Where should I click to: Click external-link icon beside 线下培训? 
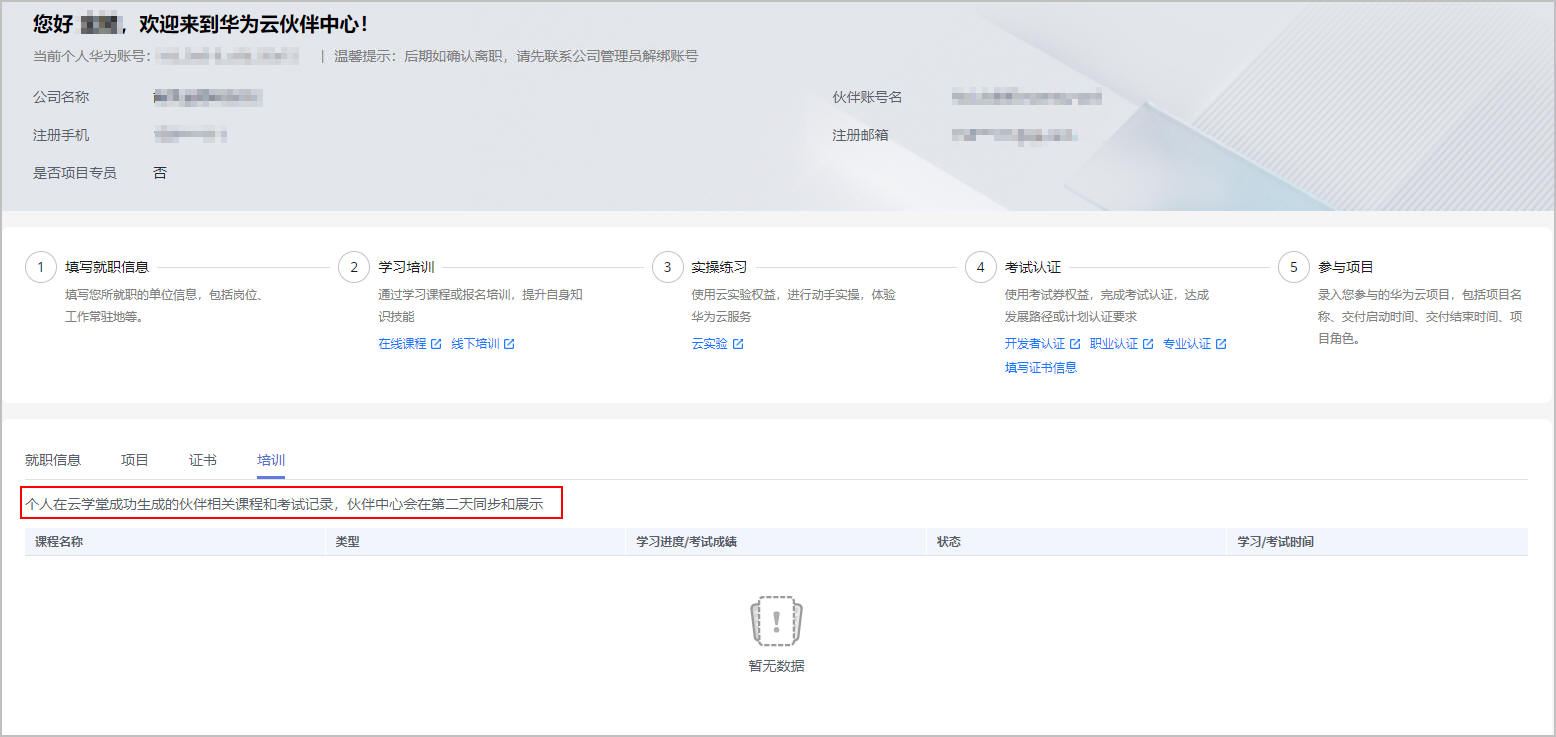pos(509,344)
